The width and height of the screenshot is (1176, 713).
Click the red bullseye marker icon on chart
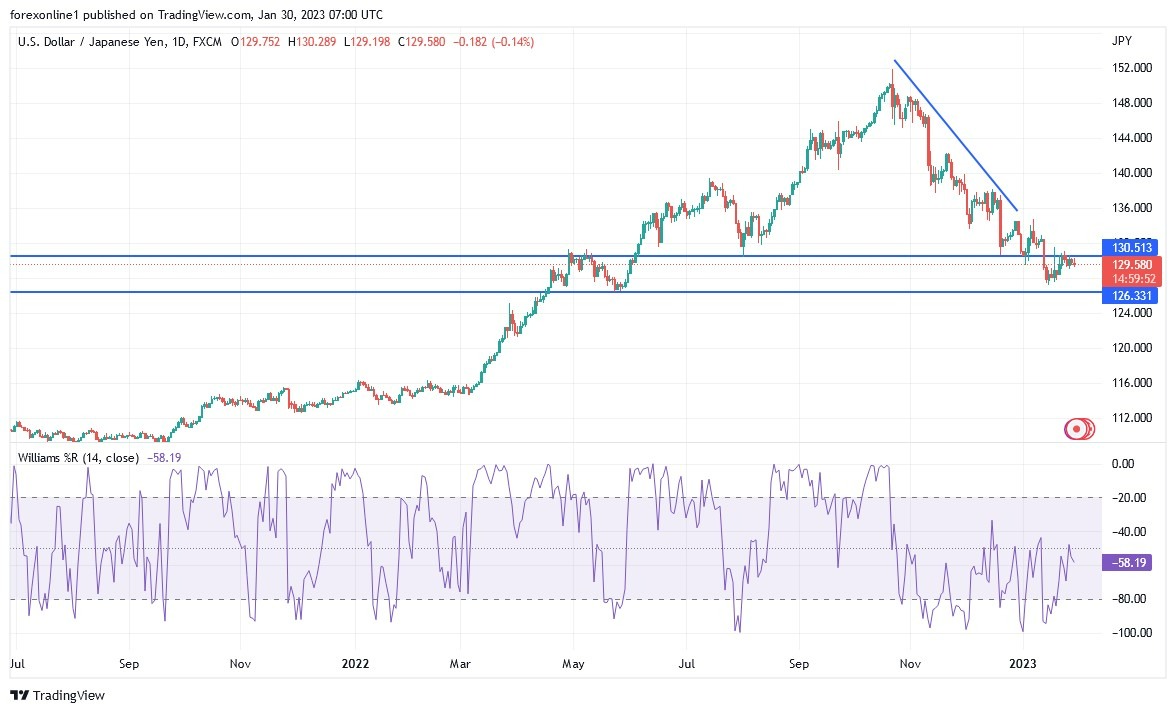coord(1078,428)
